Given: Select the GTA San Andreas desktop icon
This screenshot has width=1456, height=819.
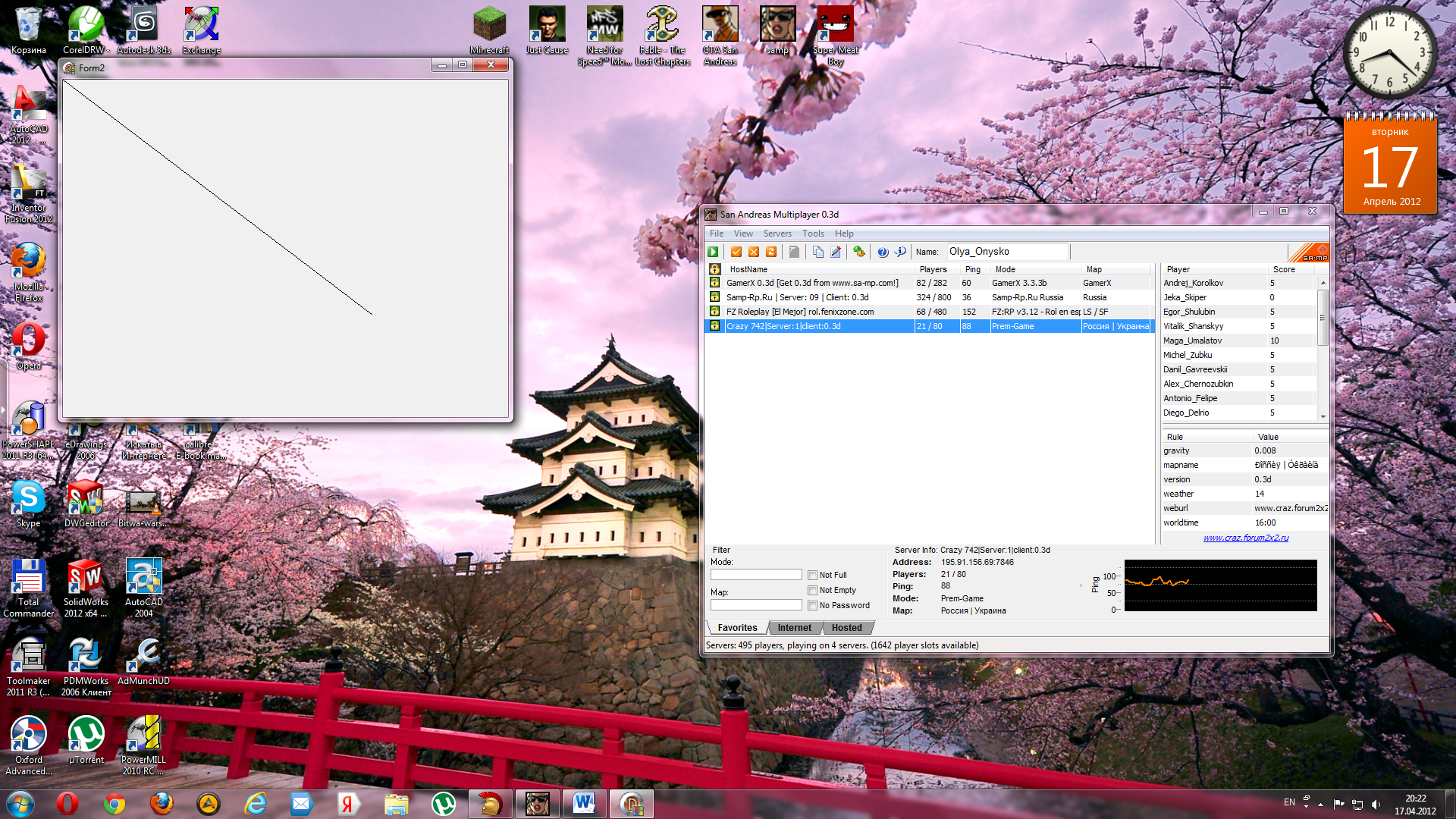Looking at the screenshot, I should tap(720, 36).
